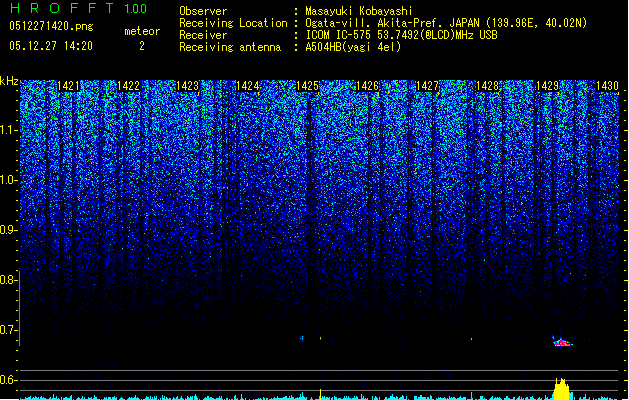
Task: Click the 1423 time marker
Action: pyautogui.click(x=188, y=86)
